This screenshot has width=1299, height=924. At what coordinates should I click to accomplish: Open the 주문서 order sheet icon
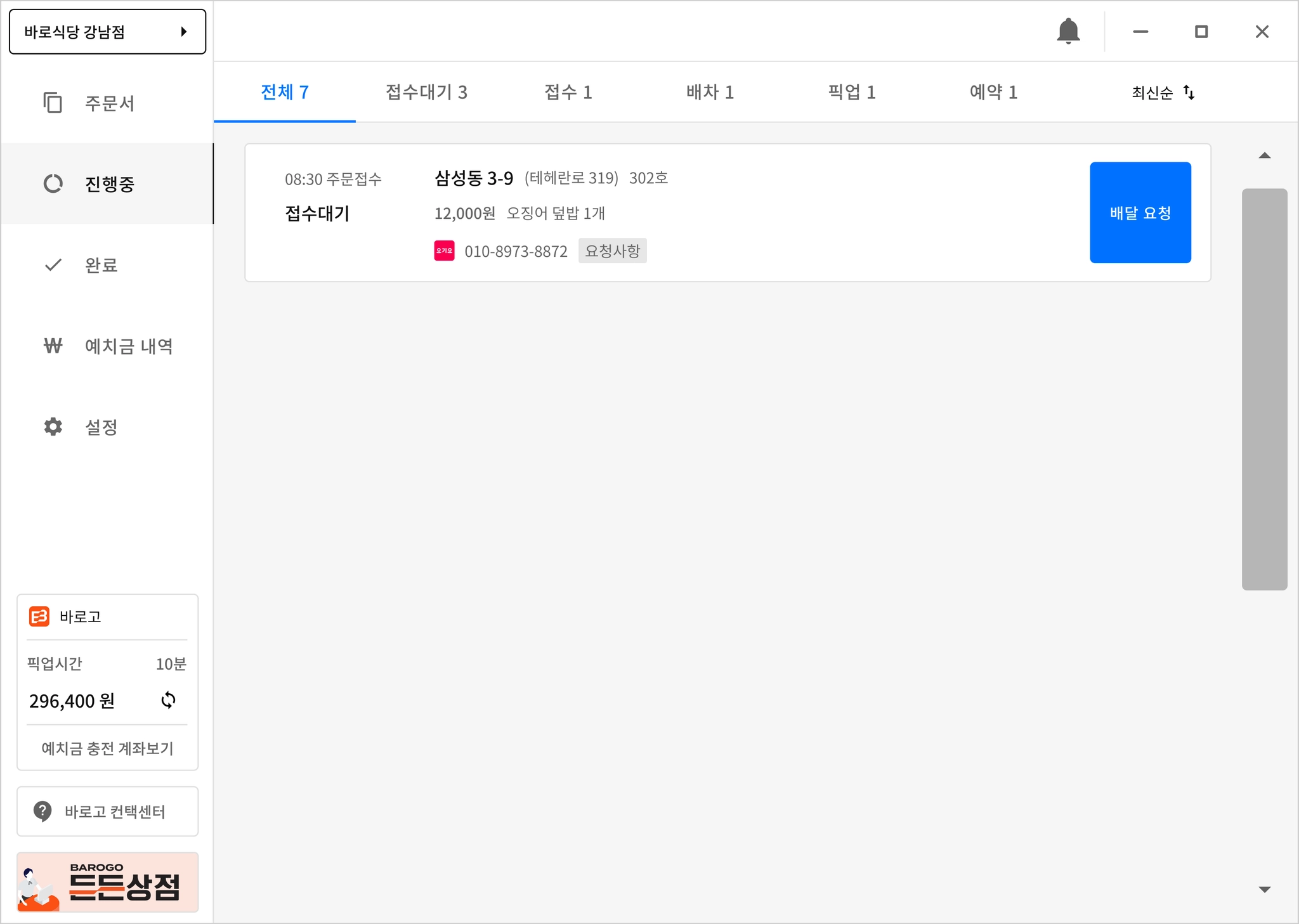pos(53,103)
